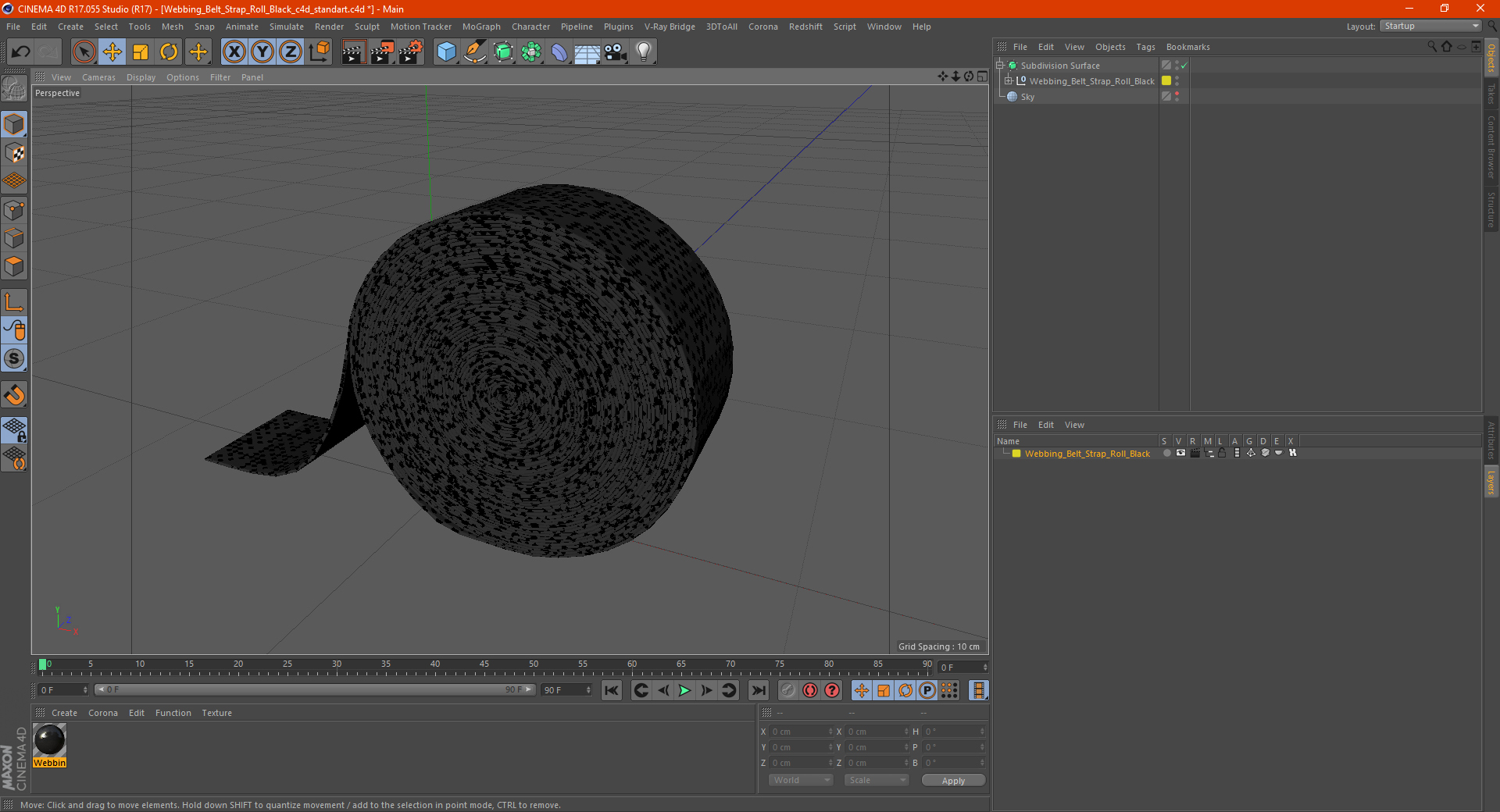Switch to Texture mode icon

click(x=14, y=153)
